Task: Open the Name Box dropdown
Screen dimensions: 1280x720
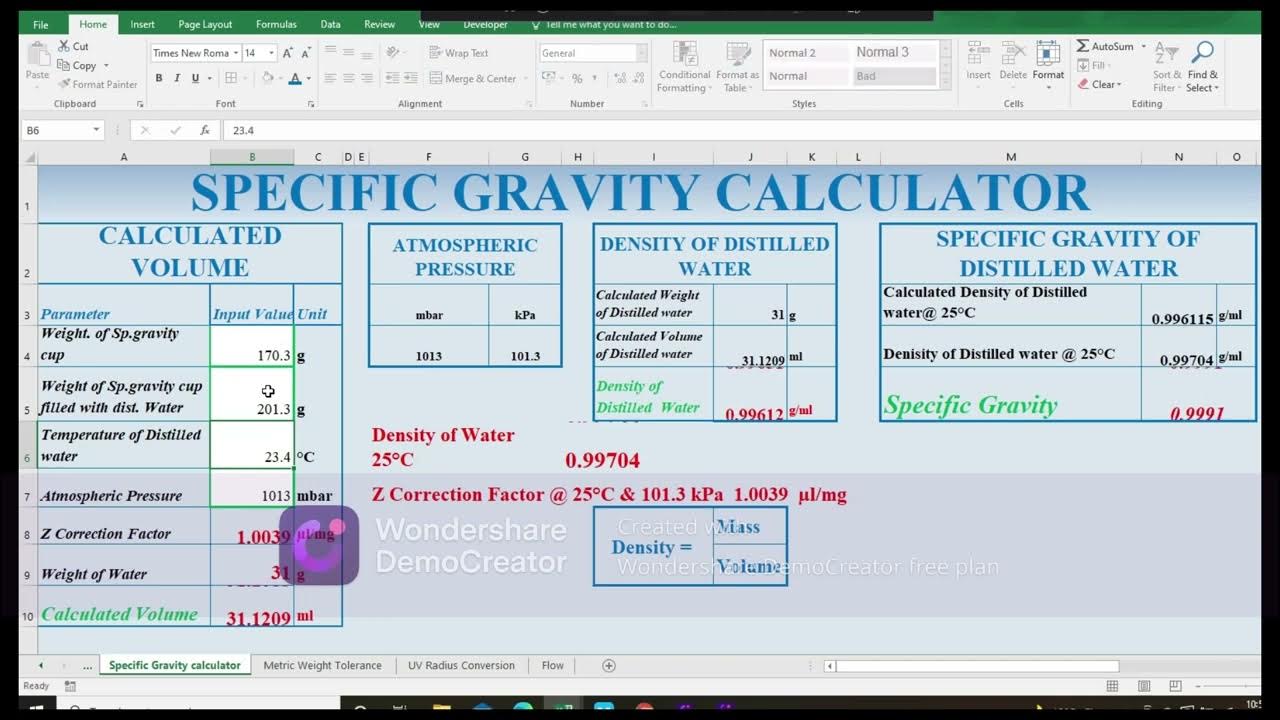Action: click(96, 130)
